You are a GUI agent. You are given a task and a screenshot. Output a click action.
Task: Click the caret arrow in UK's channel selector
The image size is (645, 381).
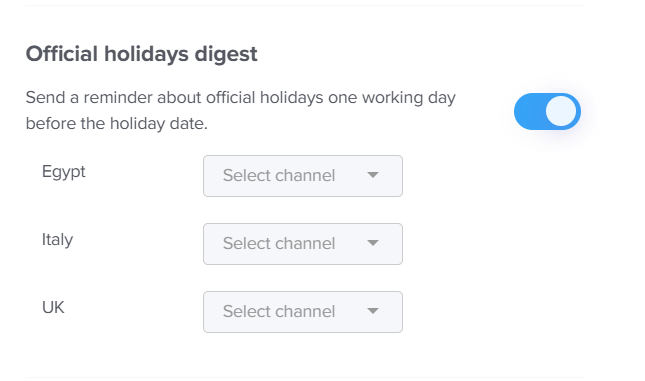click(x=373, y=311)
